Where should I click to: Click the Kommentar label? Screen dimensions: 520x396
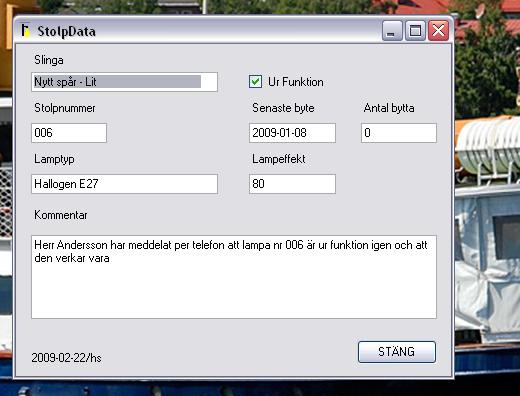click(x=61, y=215)
